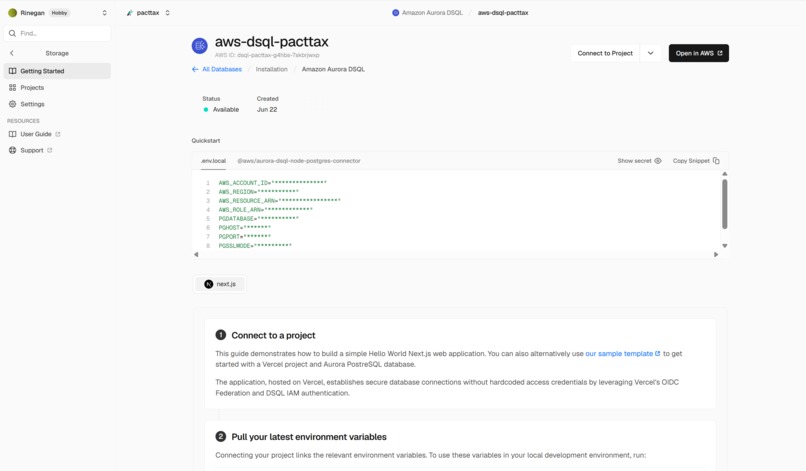Click Pull your latest environment variables heading
This screenshot has width=806, height=471.
coord(309,437)
